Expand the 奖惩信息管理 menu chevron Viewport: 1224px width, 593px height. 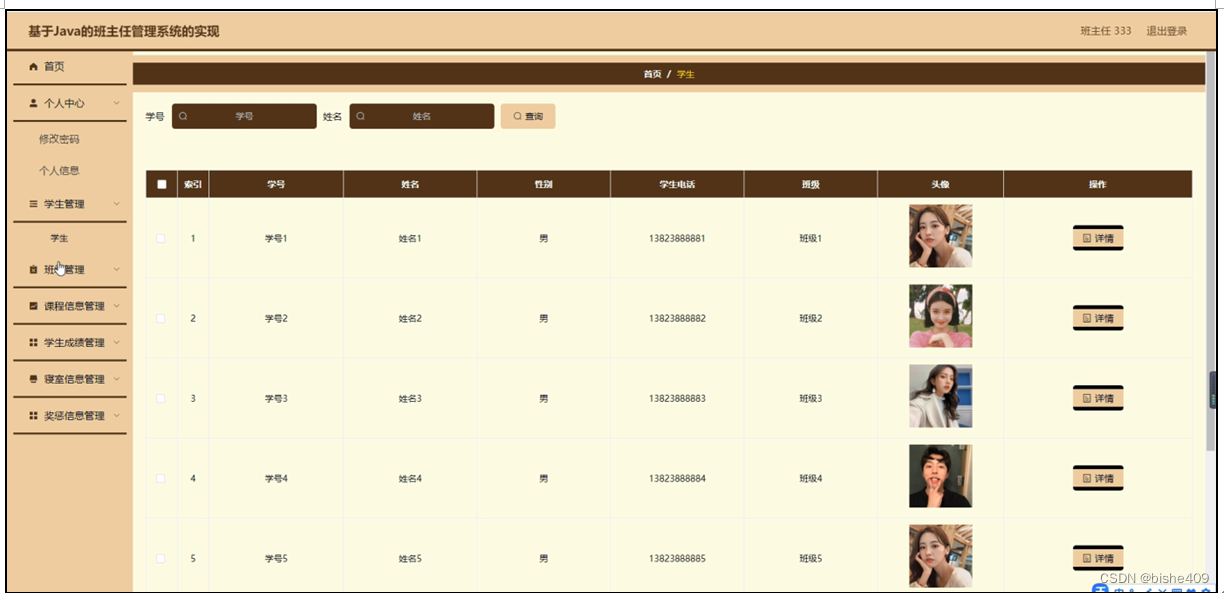click(117, 416)
